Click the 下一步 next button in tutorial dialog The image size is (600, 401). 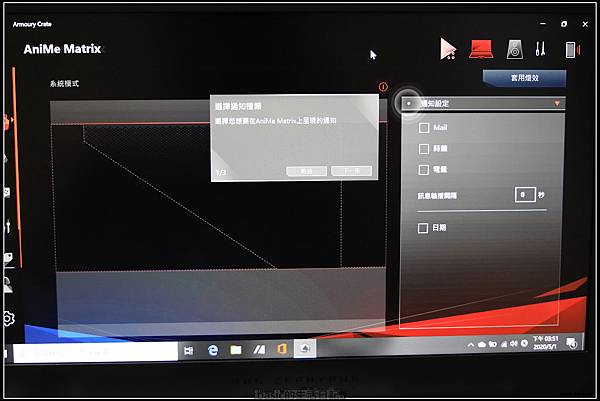pyautogui.click(x=351, y=171)
